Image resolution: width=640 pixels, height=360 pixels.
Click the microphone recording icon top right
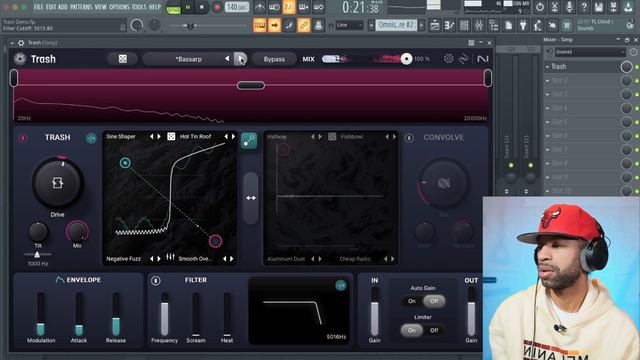click(569, 7)
